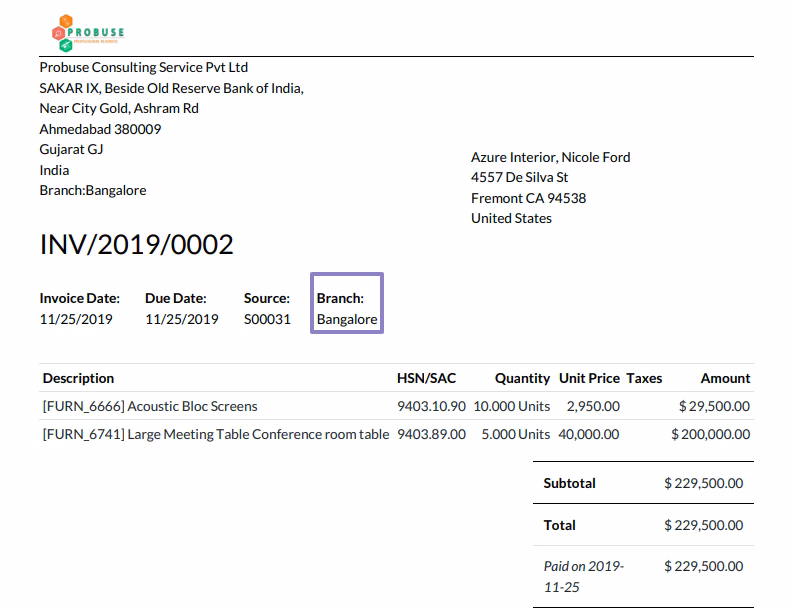This screenshot has width=792, height=608.
Task: Click the Subtotal amount $ 229,500.00
Action: click(704, 483)
